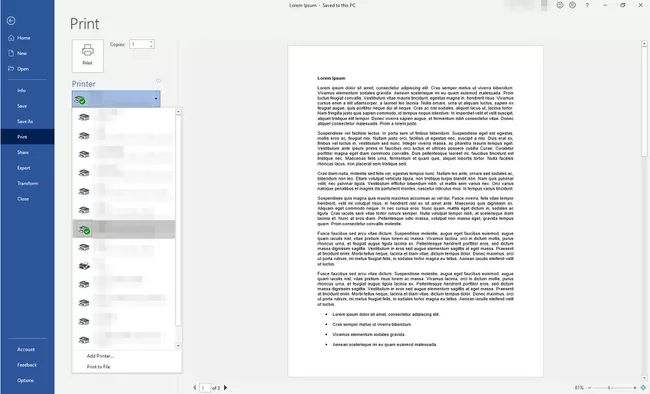The height and width of the screenshot is (394, 650).
Task: Go back using the circled back arrow
Action: [11, 21]
